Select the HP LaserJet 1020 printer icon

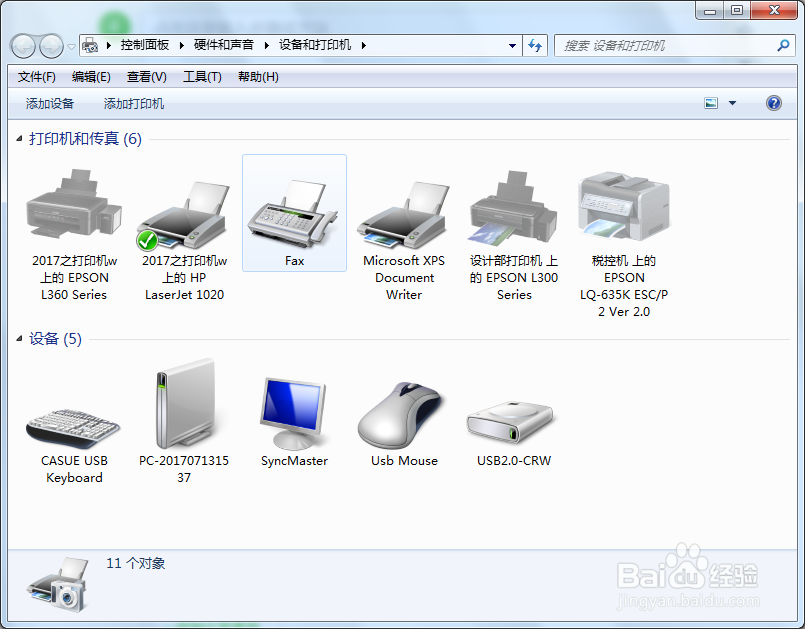183,216
